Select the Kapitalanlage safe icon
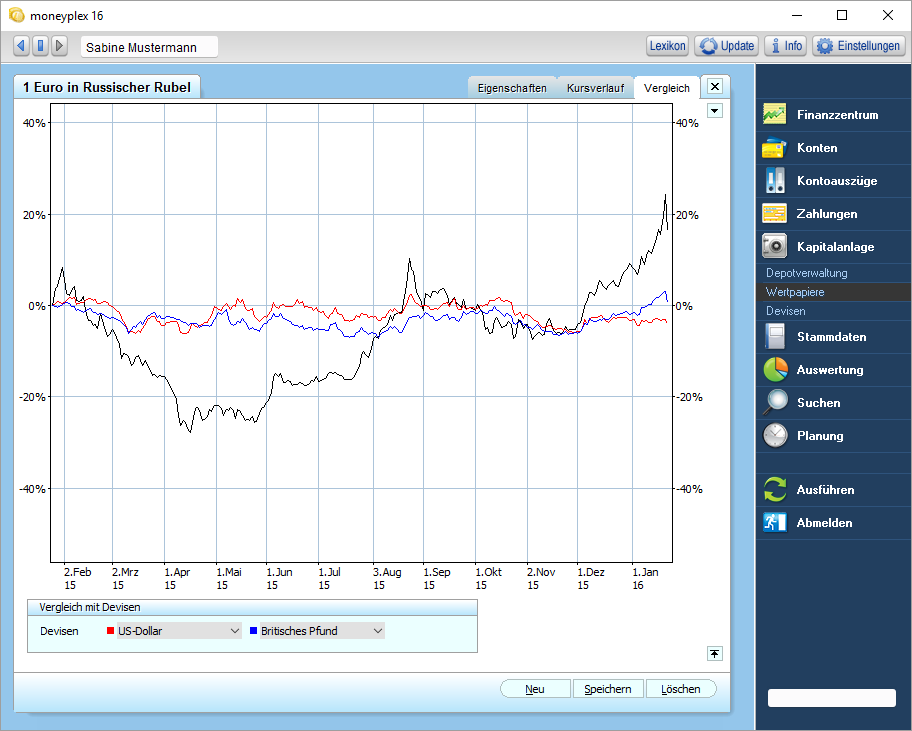This screenshot has width=912, height=731. click(x=774, y=246)
